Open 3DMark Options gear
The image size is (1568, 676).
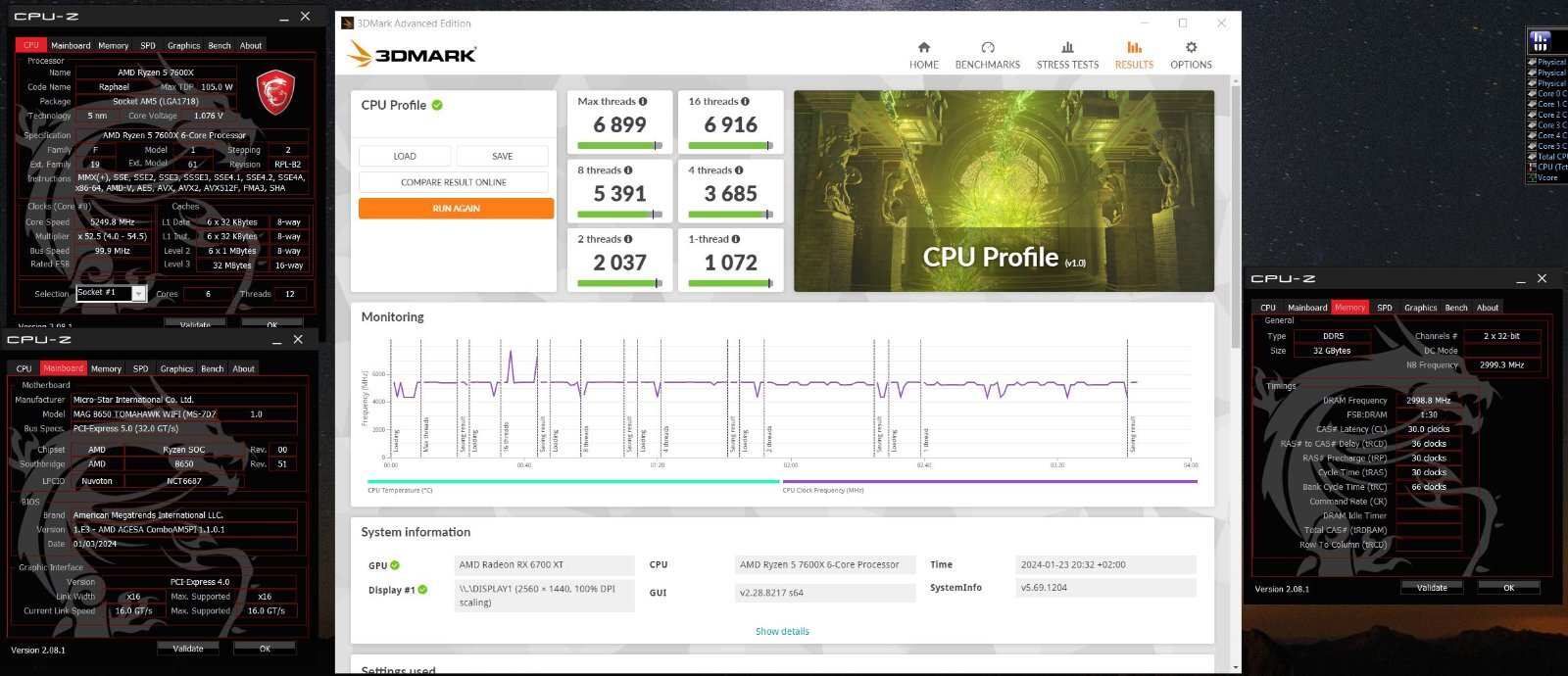(1191, 47)
